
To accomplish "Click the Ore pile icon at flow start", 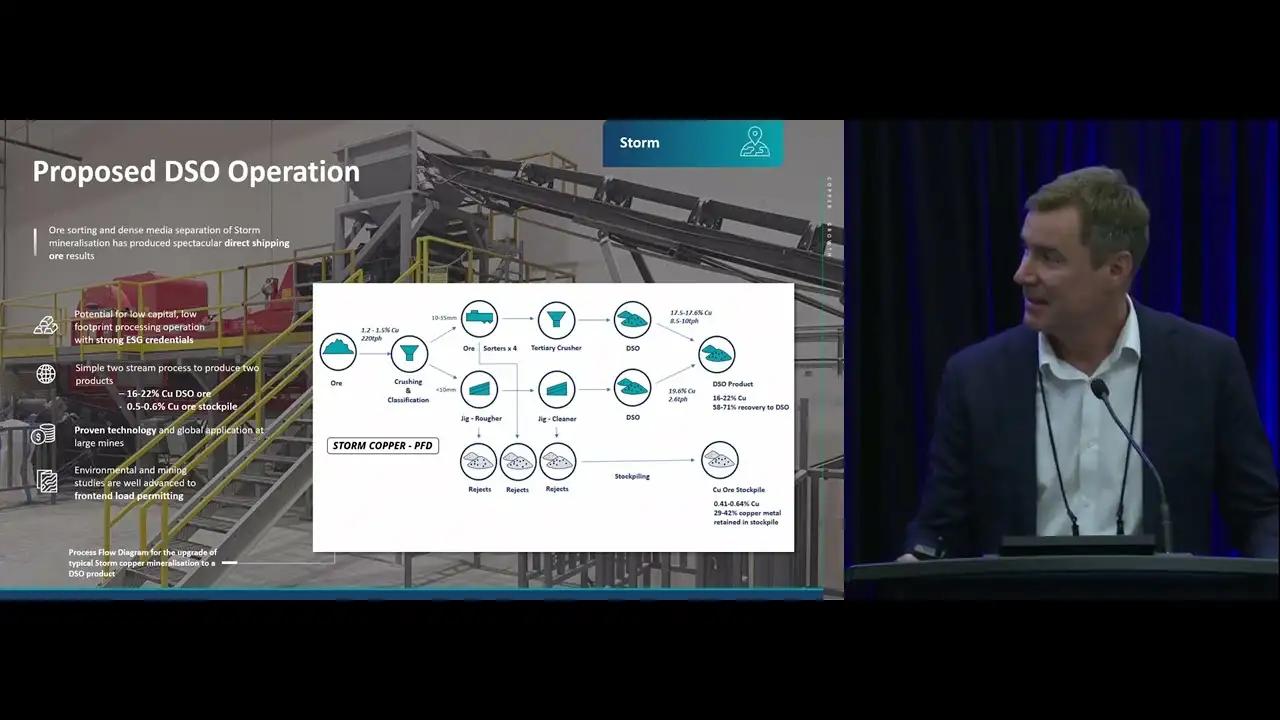I will click(x=338, y=352).
